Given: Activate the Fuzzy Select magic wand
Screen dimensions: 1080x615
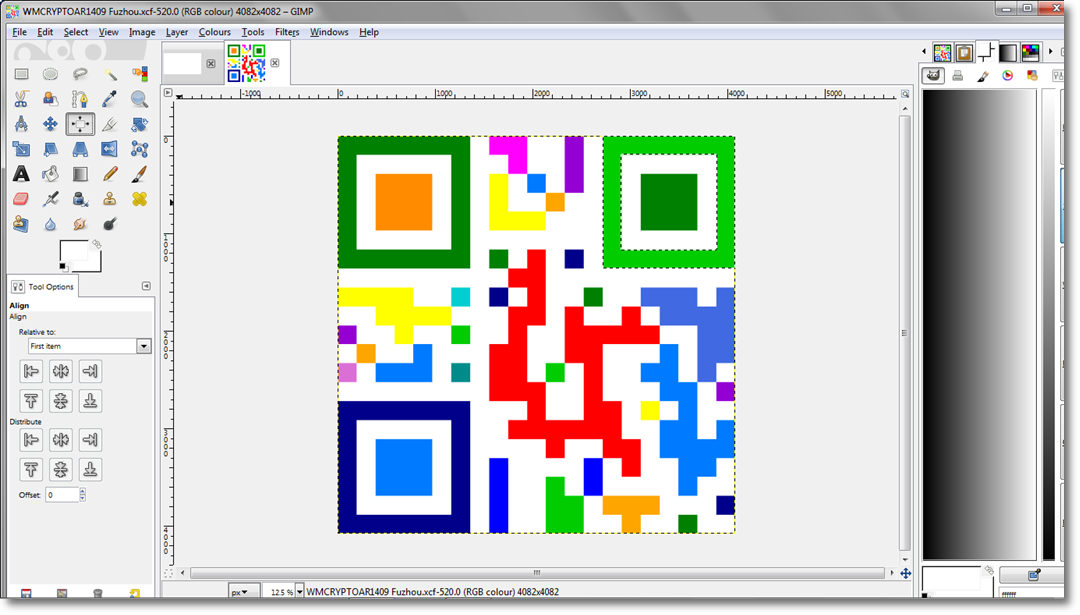Looking at the screenshot, I should coord(110,74).
